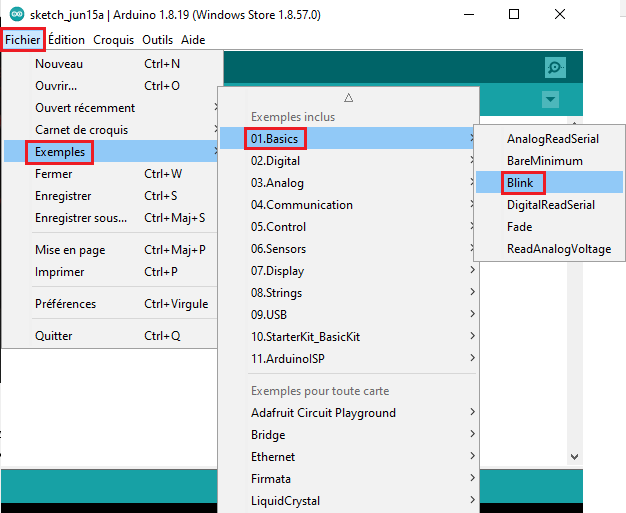Maximize the Arduino window
Image resolution: width=626 pixels, height=513 pixels.
pyautogui.click(x=514, y=14)
